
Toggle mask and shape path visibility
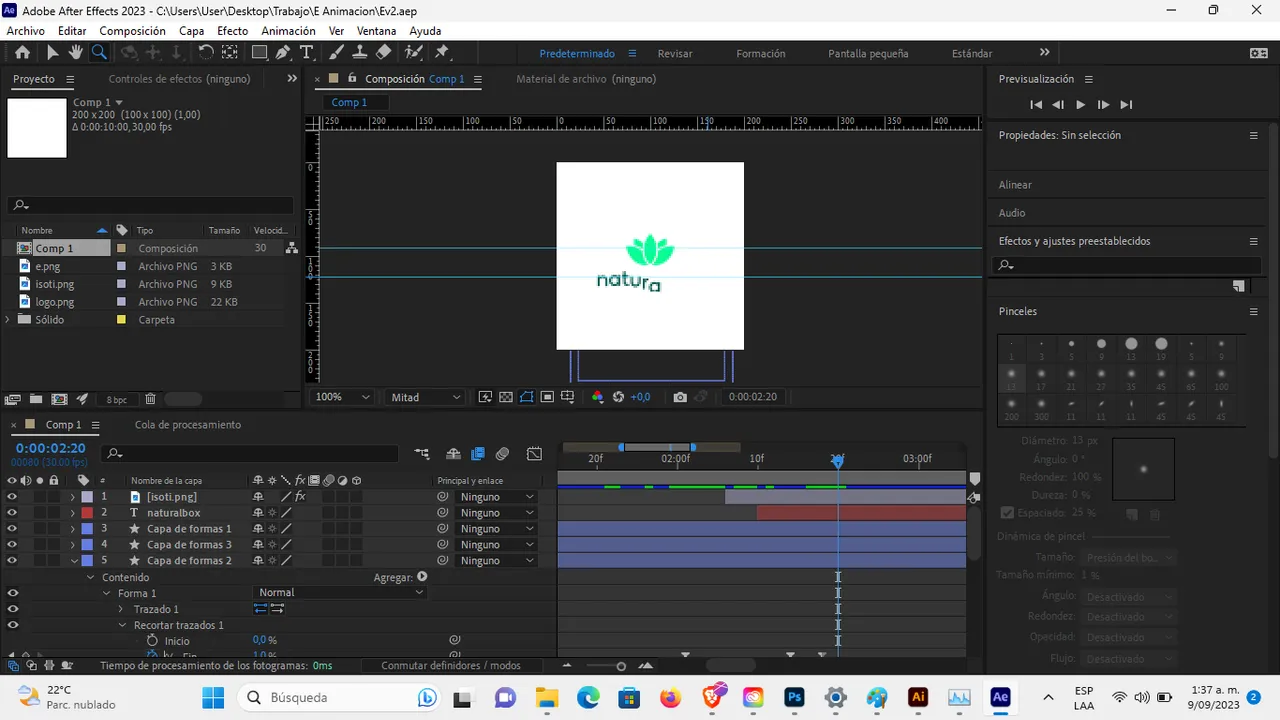click(526, 397)
